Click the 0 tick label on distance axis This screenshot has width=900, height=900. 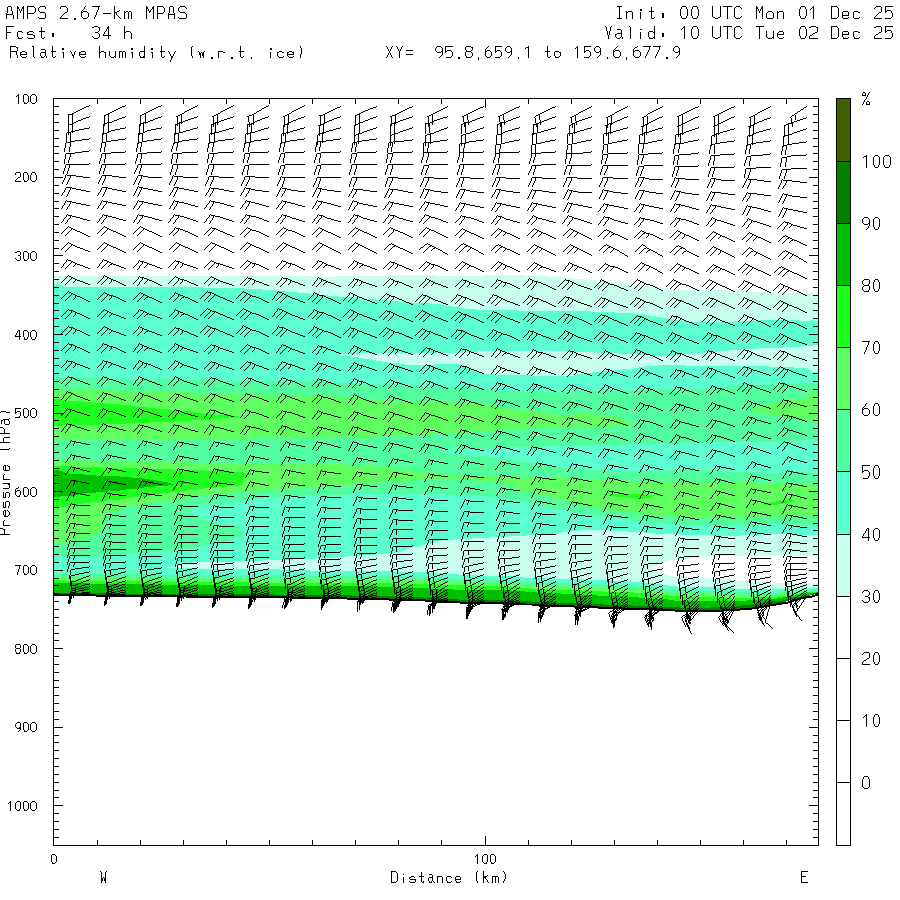53,859
